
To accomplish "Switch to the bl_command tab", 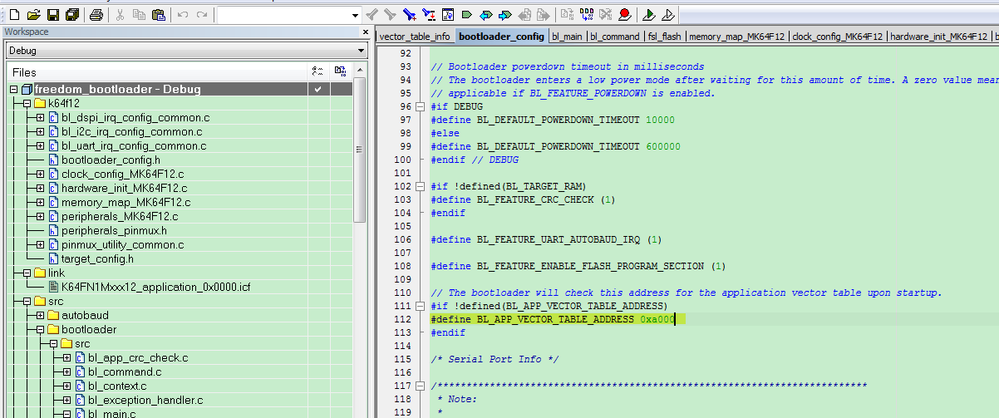I will (614, 36).
